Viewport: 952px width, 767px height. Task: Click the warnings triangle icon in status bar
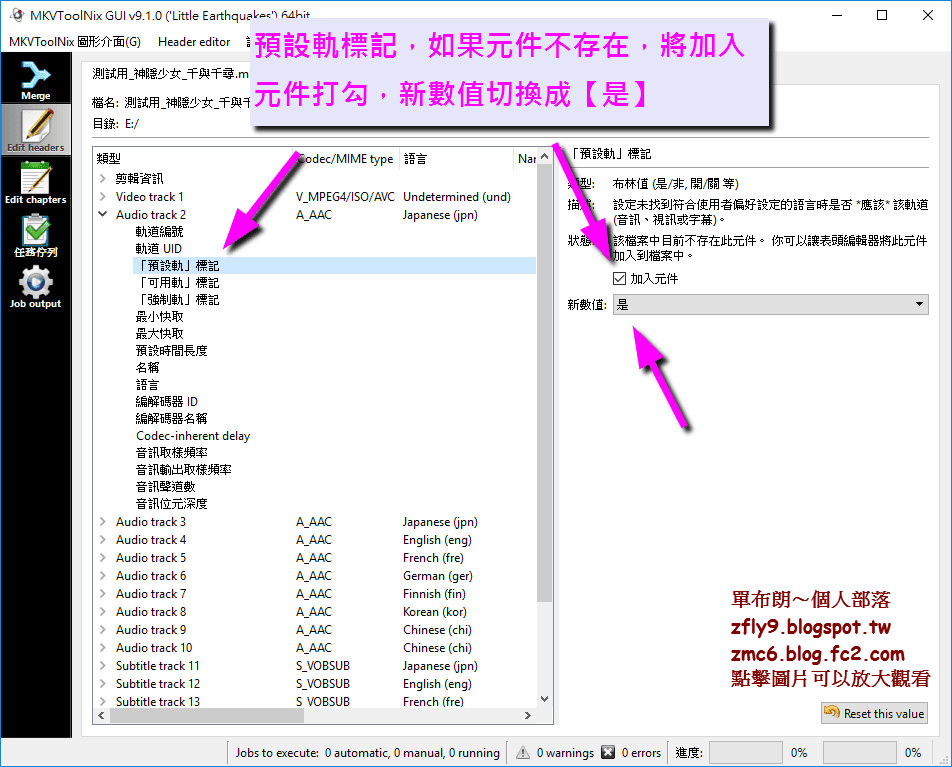523,752
